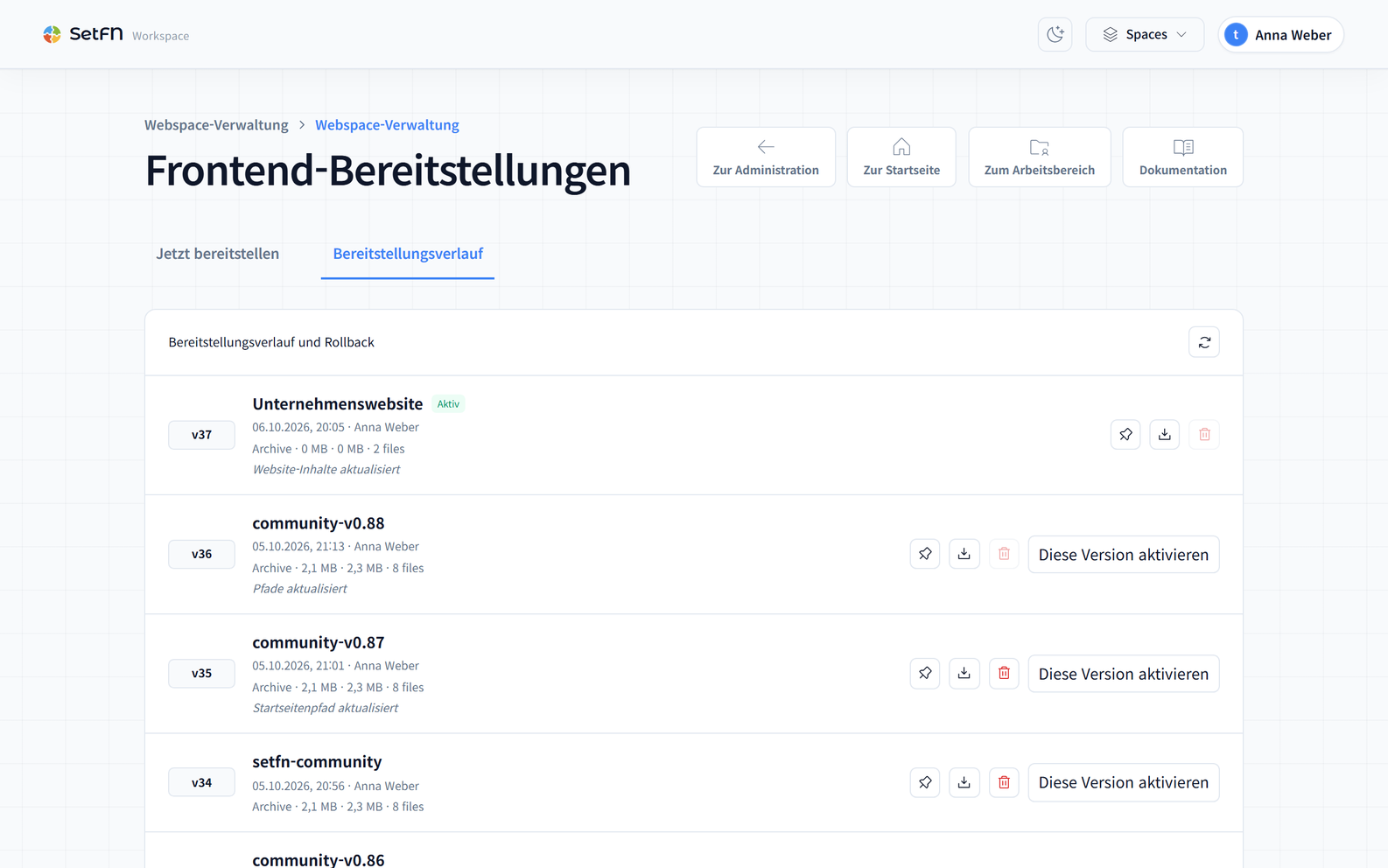
Task: Click the SetFN logo
Action: pyautogui.click(x=83, y=34)
